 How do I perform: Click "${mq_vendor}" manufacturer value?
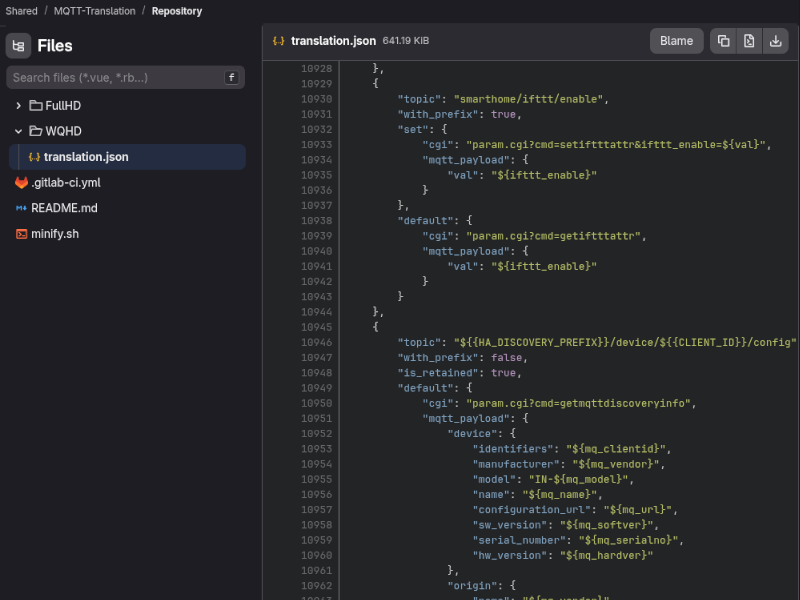pyautogui.click(x=615, y=464)
